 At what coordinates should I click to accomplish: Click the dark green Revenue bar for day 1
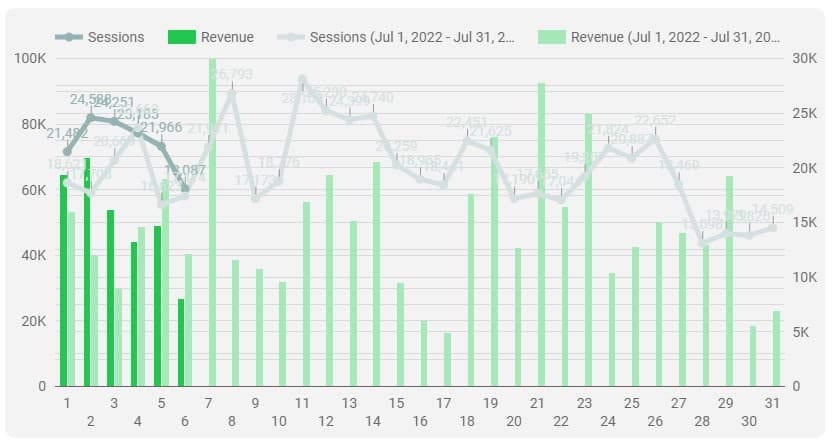tap(64, 280)
